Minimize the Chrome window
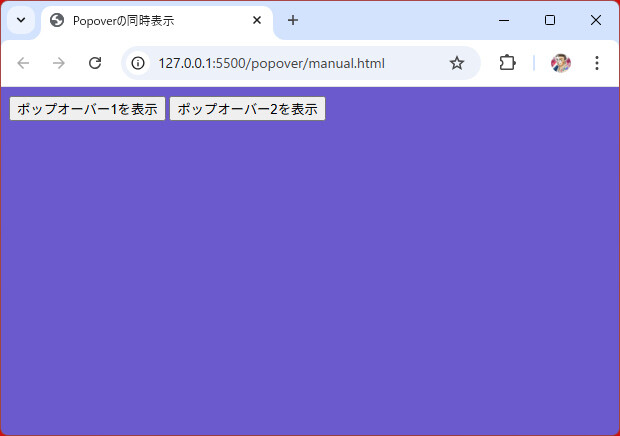Viewport: 620px width, 436px height. [504, 20]
